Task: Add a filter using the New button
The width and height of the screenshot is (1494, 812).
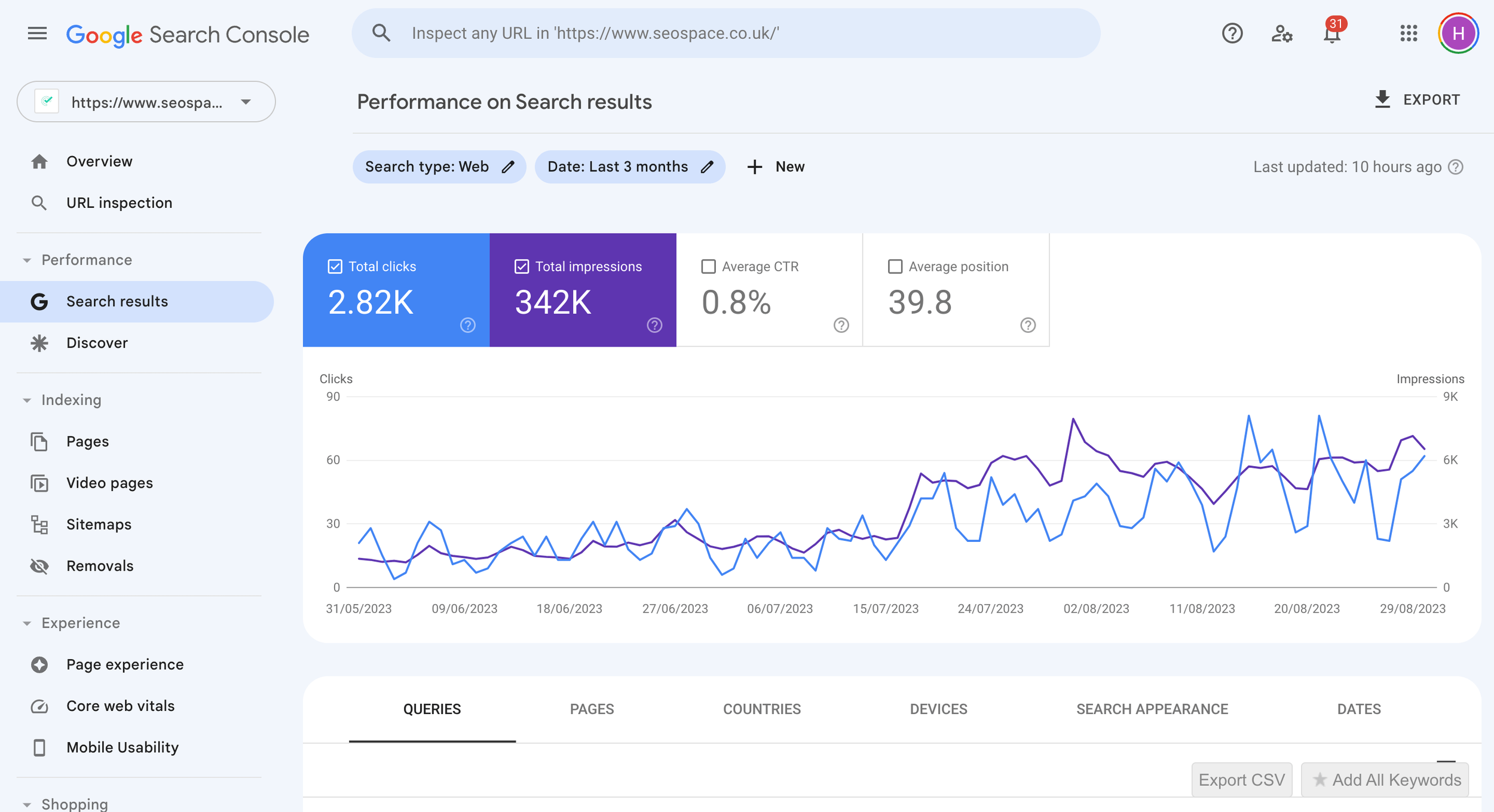Action: tap(775, 167)
